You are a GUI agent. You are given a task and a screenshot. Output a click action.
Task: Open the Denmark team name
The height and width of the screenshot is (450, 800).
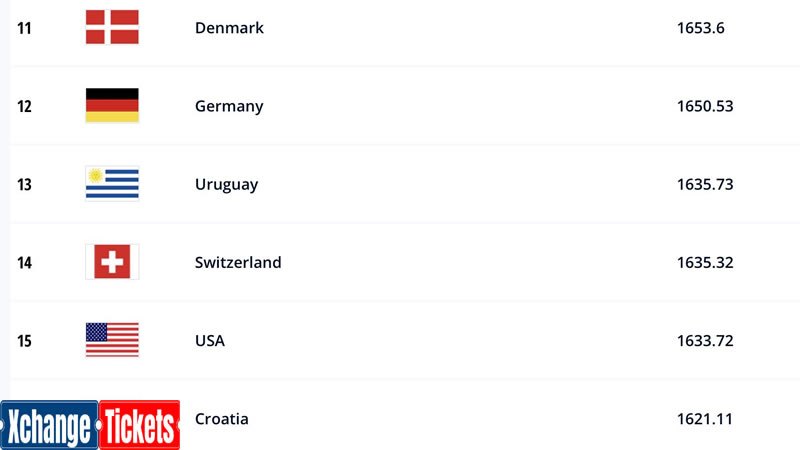tap(229, 28)
